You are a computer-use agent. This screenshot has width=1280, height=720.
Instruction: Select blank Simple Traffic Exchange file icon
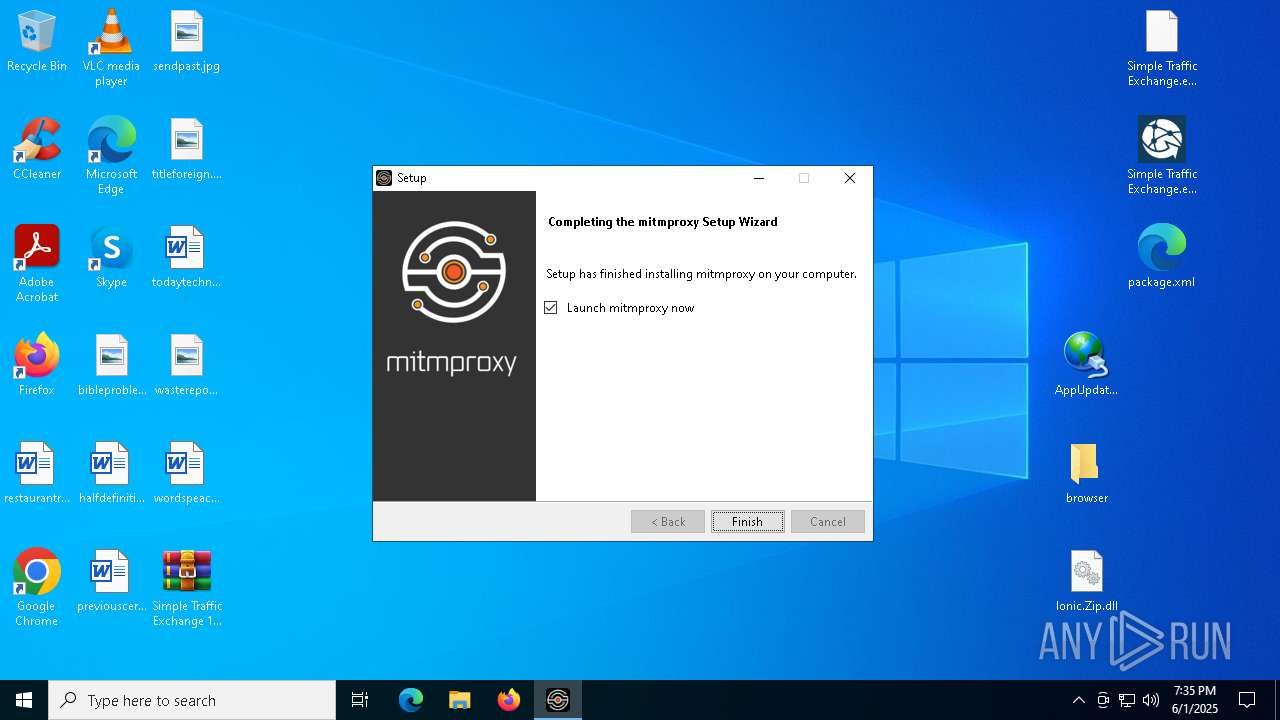(x=1162, y=48)
